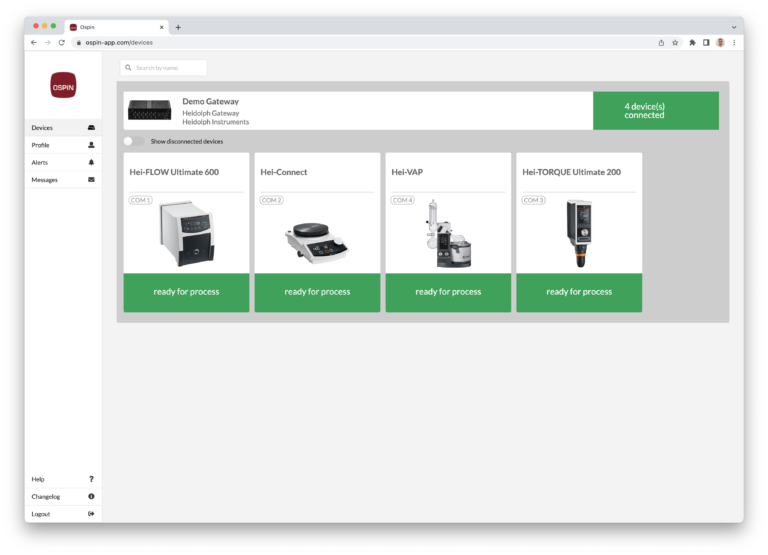Open the Hei-TORQUE stirrer image
768x555 pixels.
click(x=579, y=233)
